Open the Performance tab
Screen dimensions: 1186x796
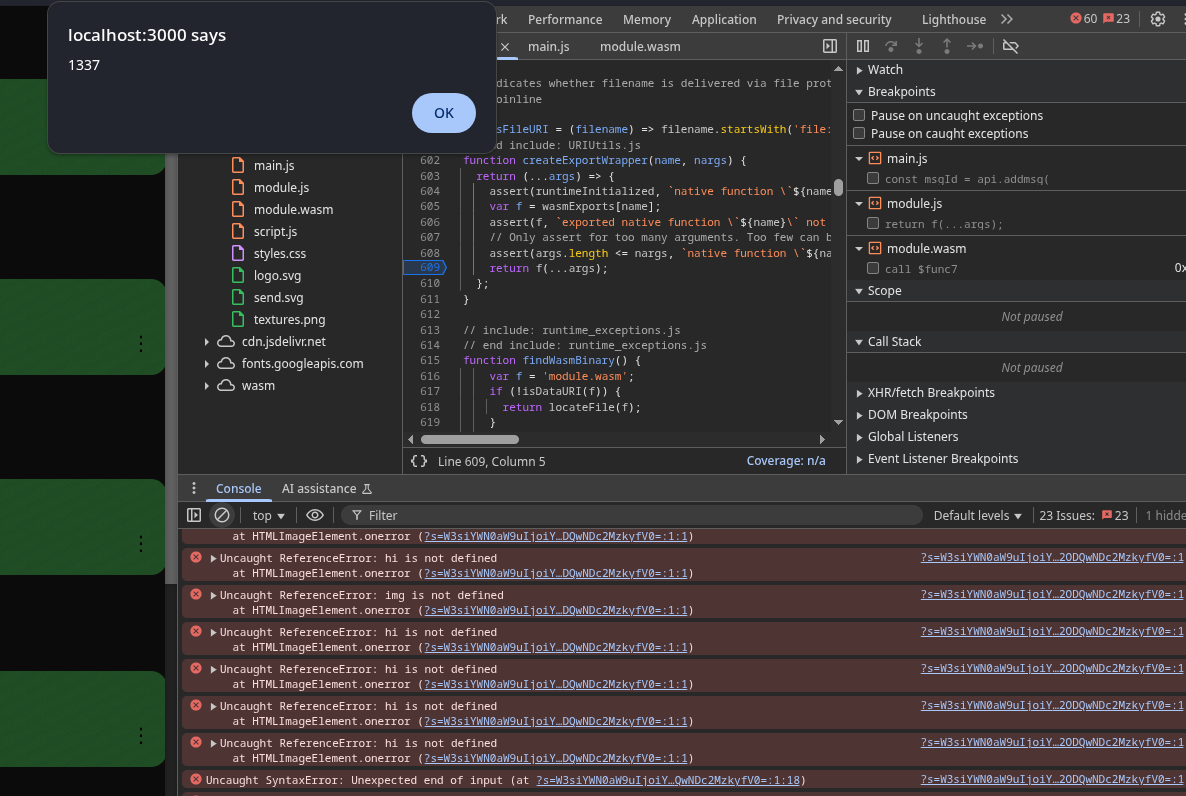[x=564, y=20]
